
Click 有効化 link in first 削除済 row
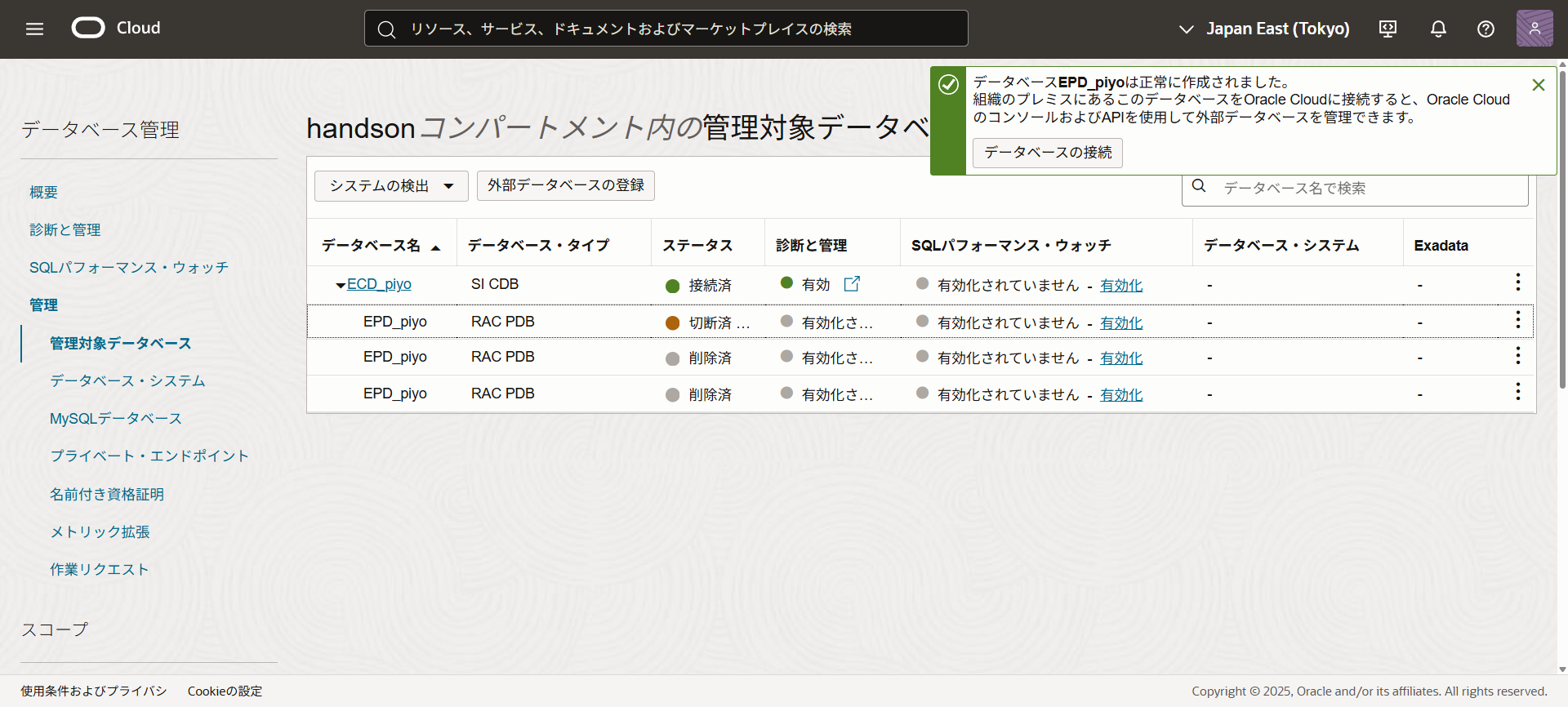click(x=1121, y=358)
